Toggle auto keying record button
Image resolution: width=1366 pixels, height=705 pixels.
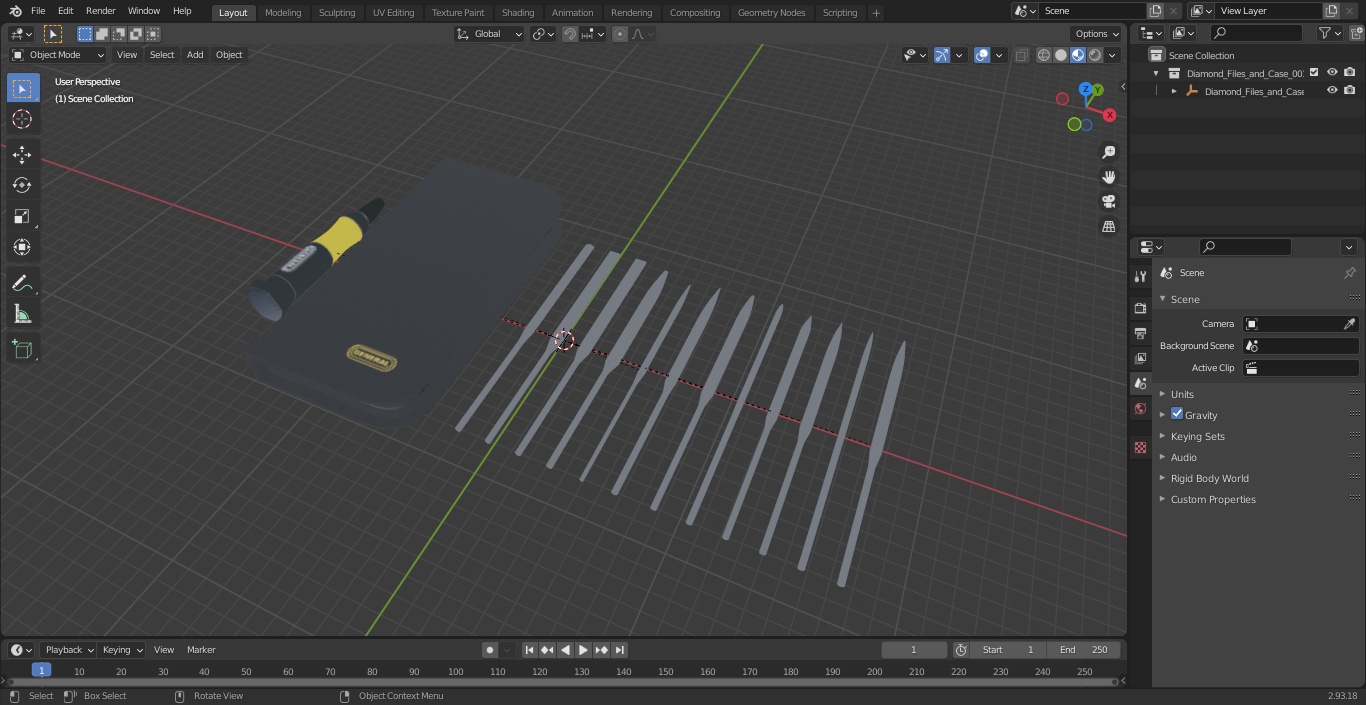490,650
